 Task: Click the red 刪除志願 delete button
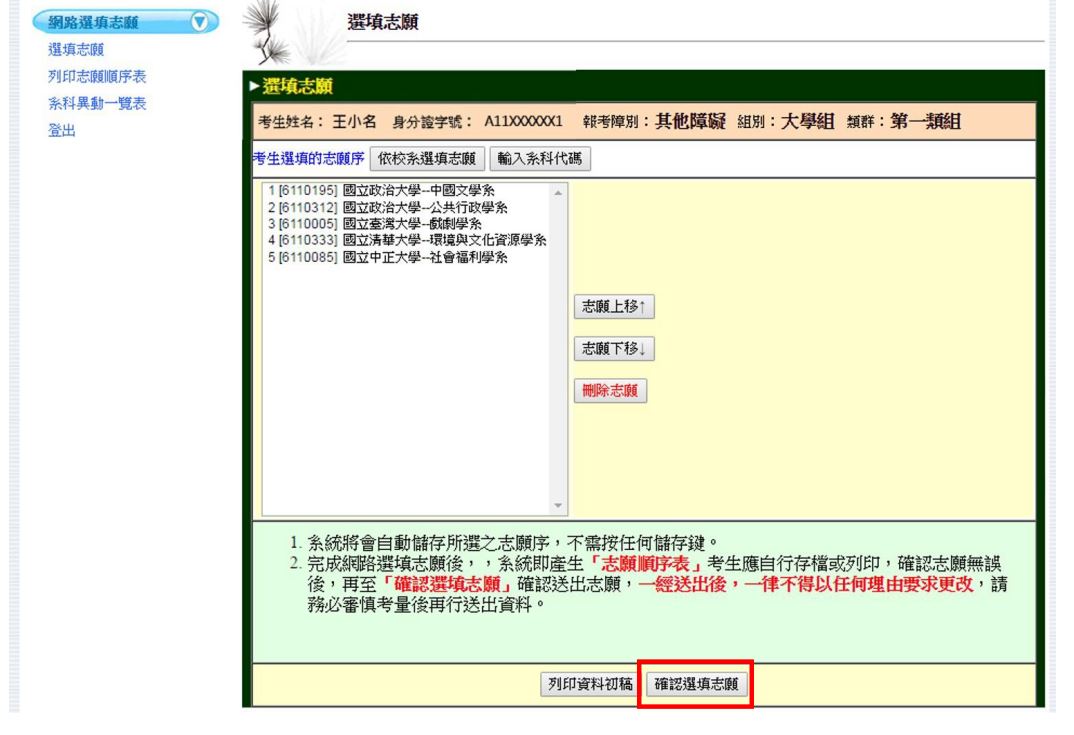pos(610,391)
